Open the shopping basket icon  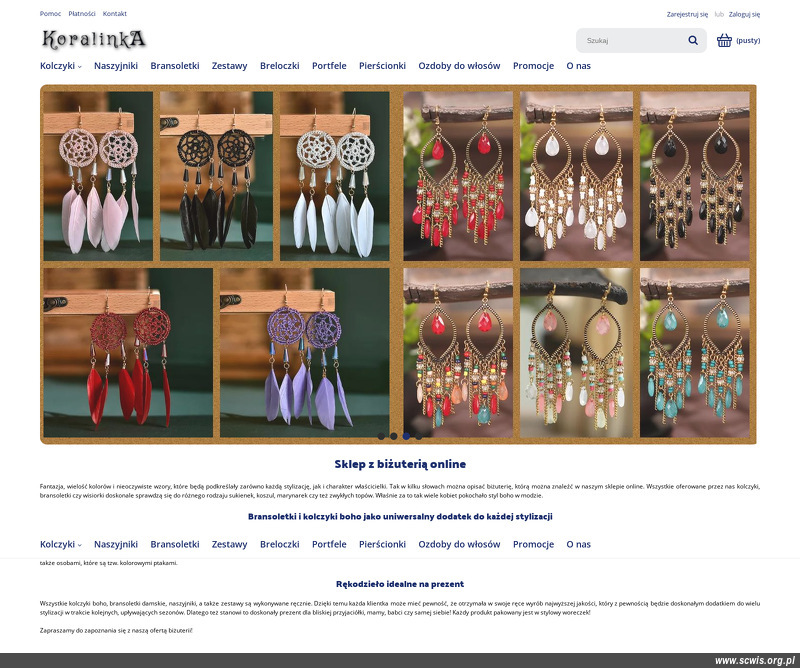click(724, 40)
